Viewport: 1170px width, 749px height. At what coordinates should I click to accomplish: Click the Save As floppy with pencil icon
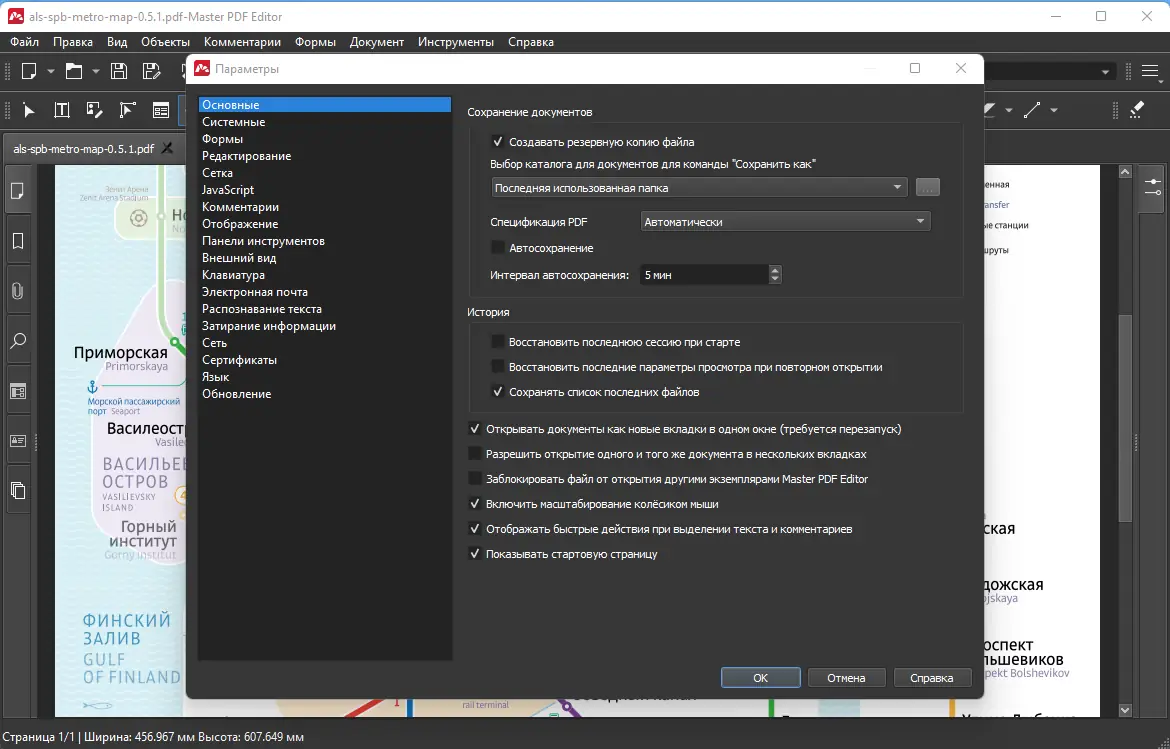pyautogui.click(x=151, y=71)
